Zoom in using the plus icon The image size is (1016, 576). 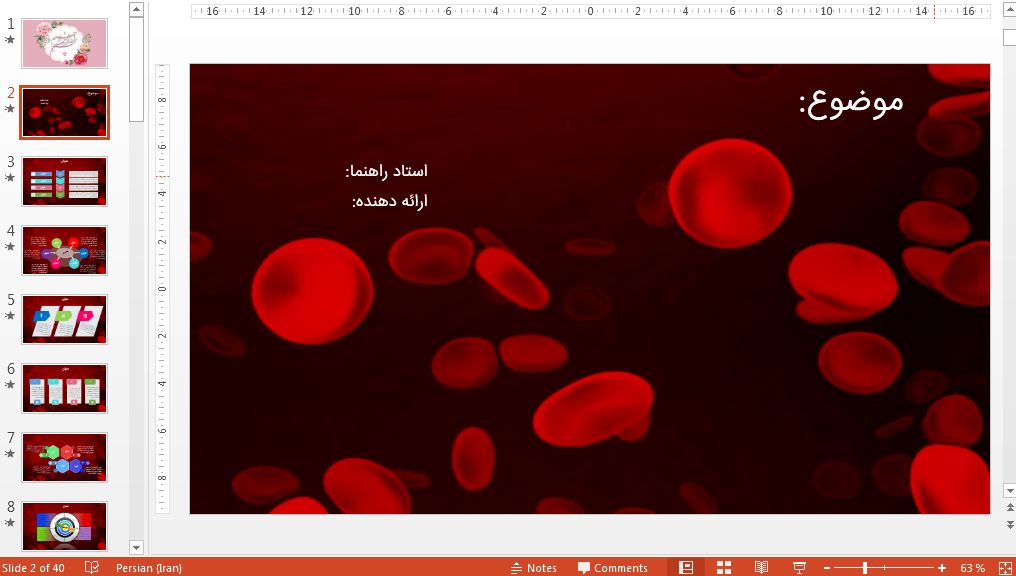coord(940,567)
